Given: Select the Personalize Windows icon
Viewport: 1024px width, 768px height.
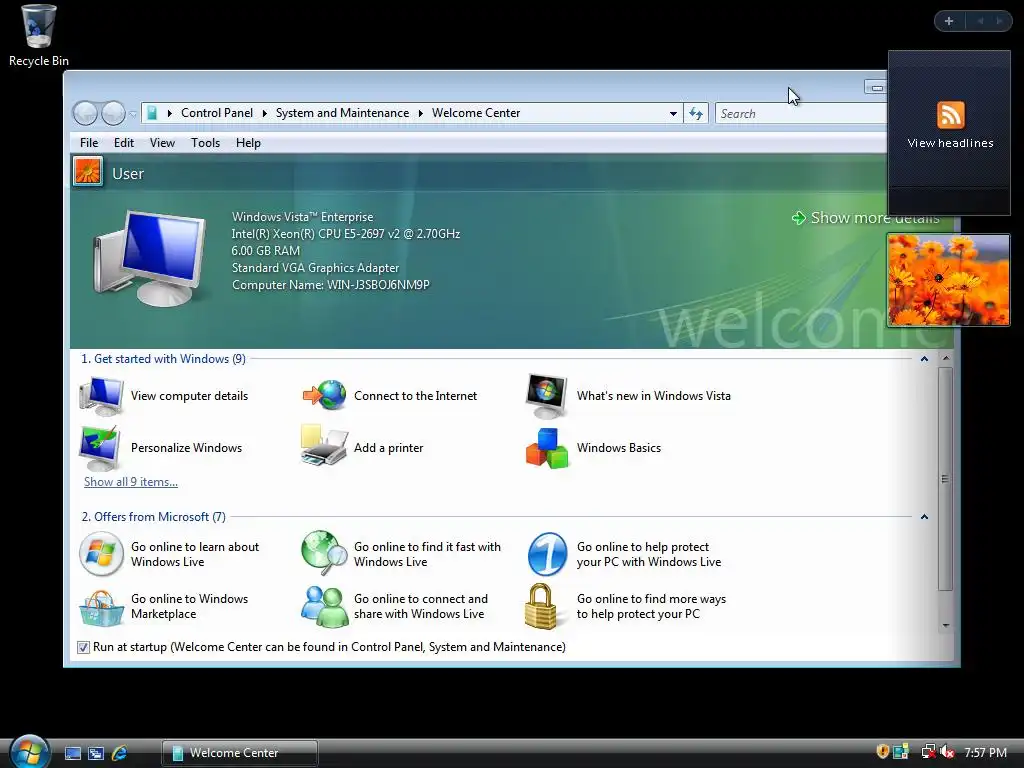Looking at the screenshot, I should tap(100, 448).
